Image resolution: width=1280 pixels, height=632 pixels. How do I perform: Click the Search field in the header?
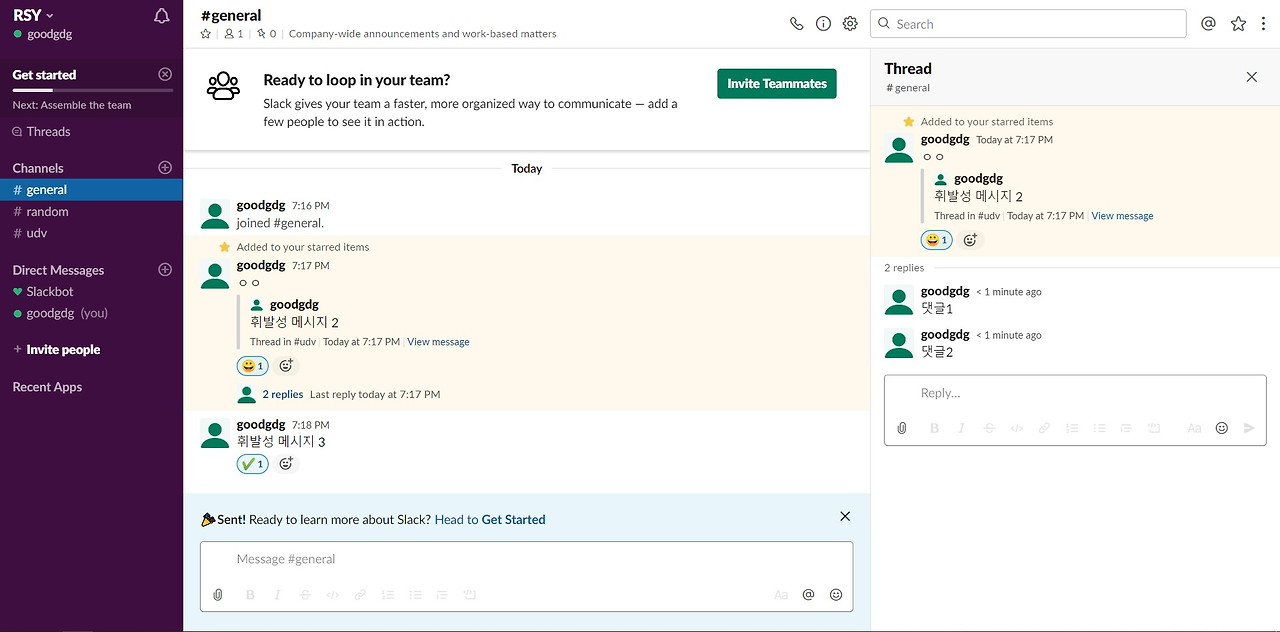click(1028, 24)
